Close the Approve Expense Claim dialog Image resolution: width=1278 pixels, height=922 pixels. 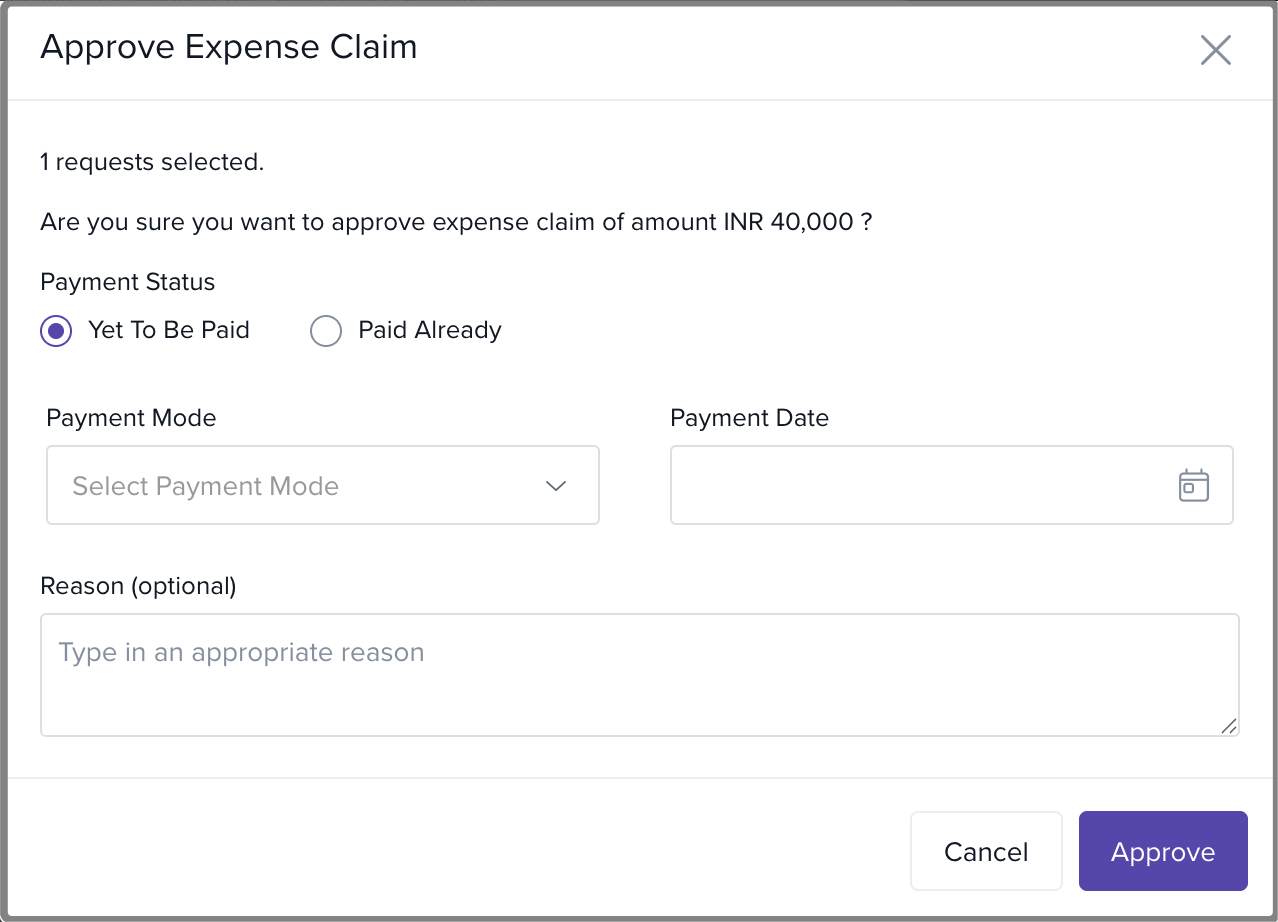pyautogui.click(x=1215, y=50)
